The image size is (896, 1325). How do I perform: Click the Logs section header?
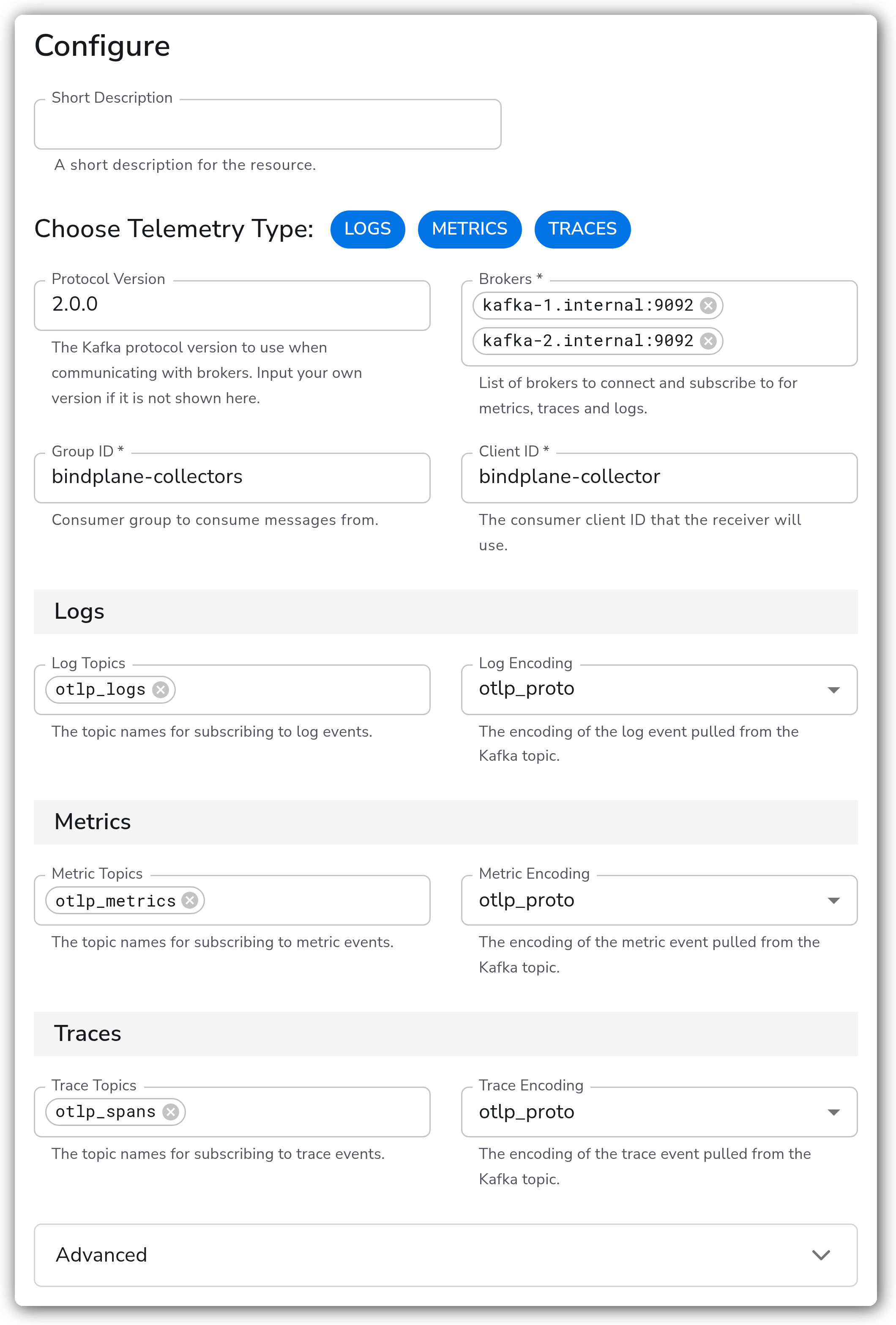pyautogui.click(x=446, y=612)
